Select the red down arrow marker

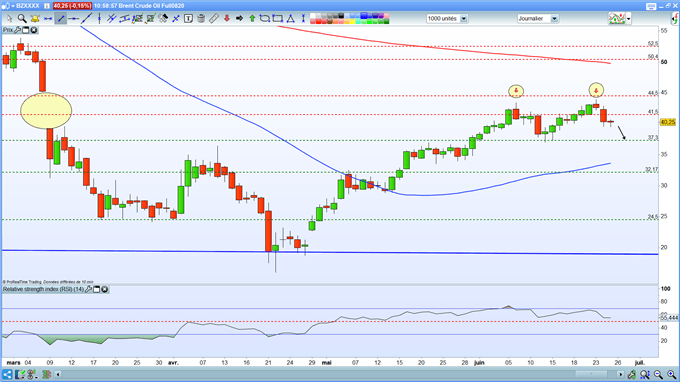pyautogui.click(x=226, y=18)
